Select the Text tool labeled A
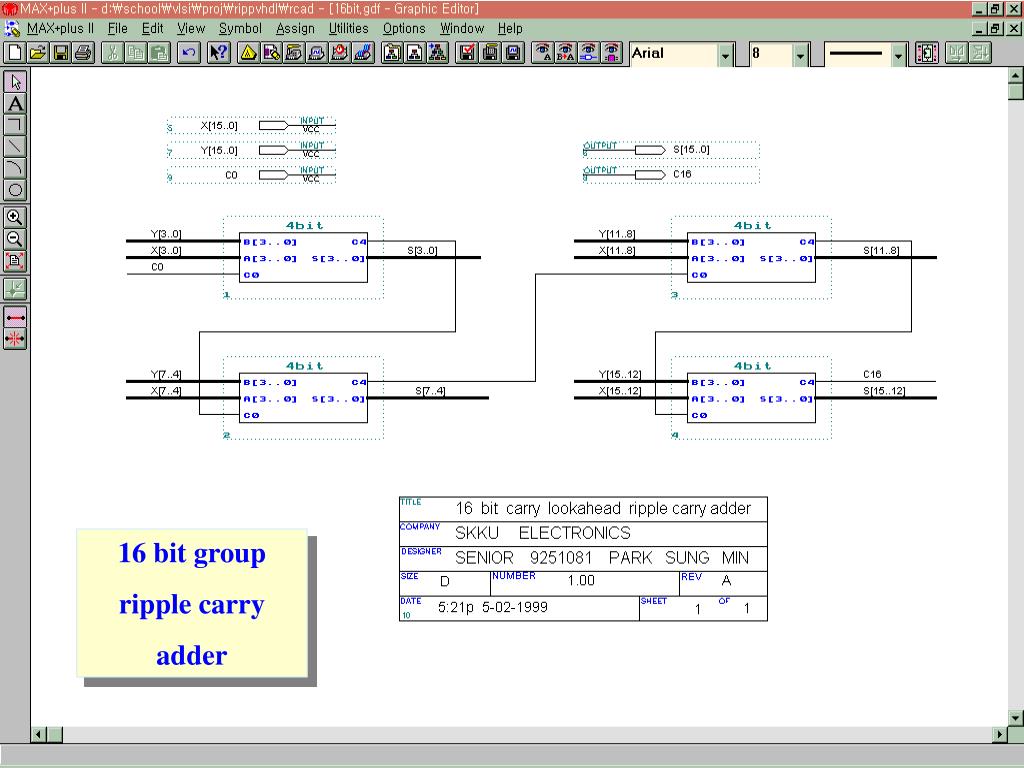The image size is (1024, 768). point(15,103)
